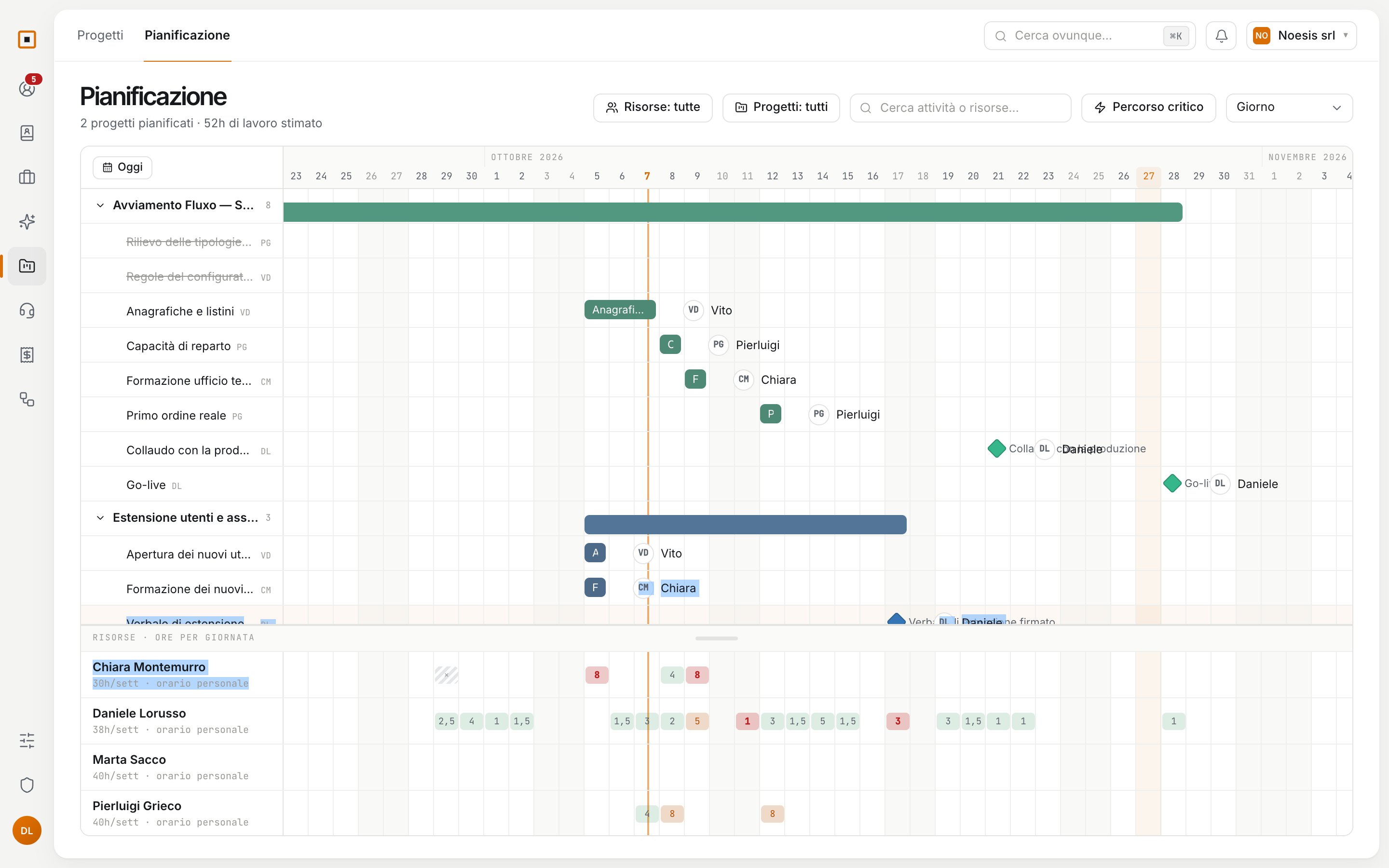This screenshot has width=1389, height=868.
Task: Select the Primo ordine reale task row
Action: (x=182, y=415)
